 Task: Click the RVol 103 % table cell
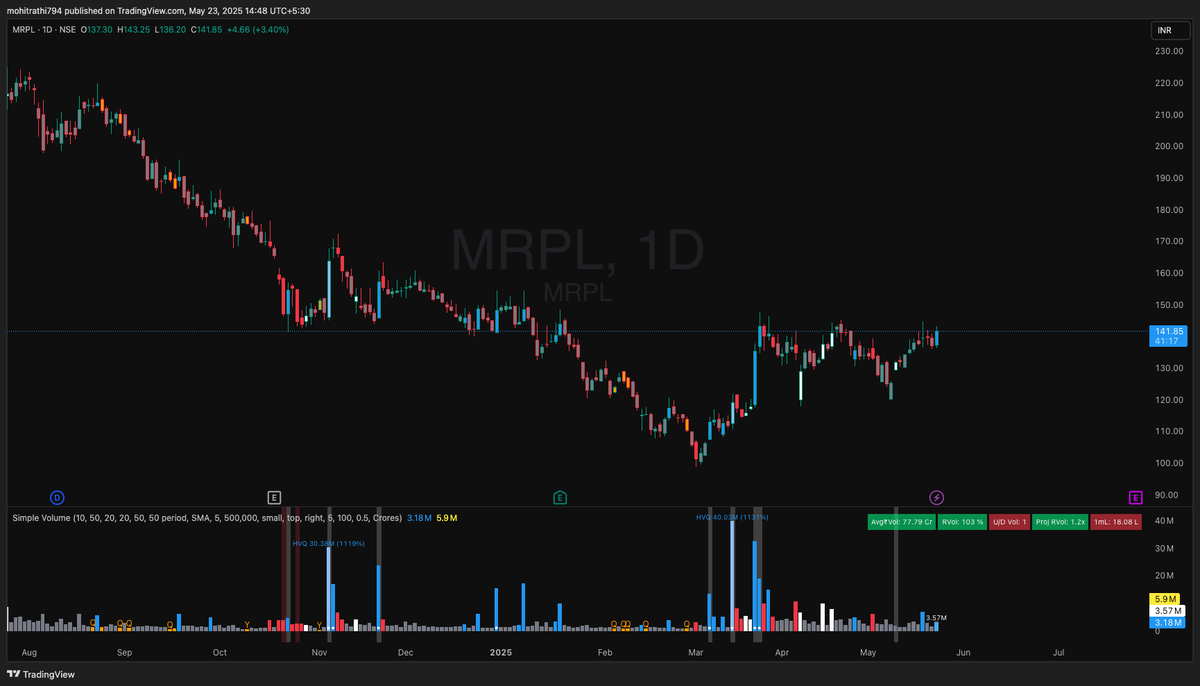961,522
